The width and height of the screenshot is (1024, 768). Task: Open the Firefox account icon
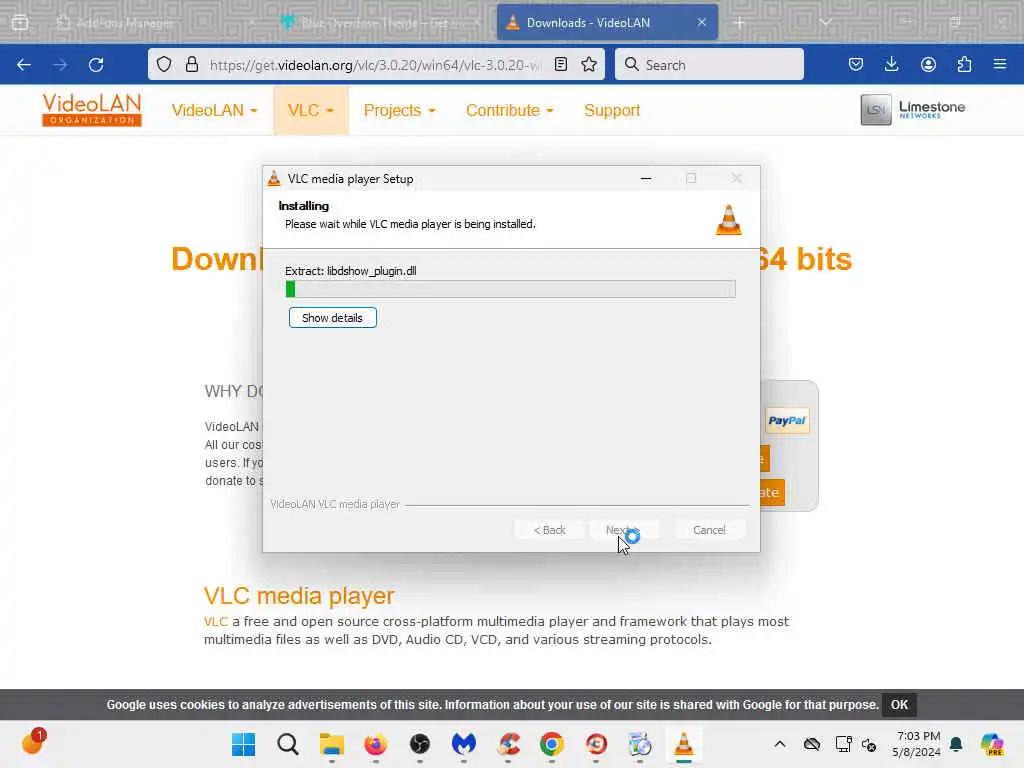point(928,64)
